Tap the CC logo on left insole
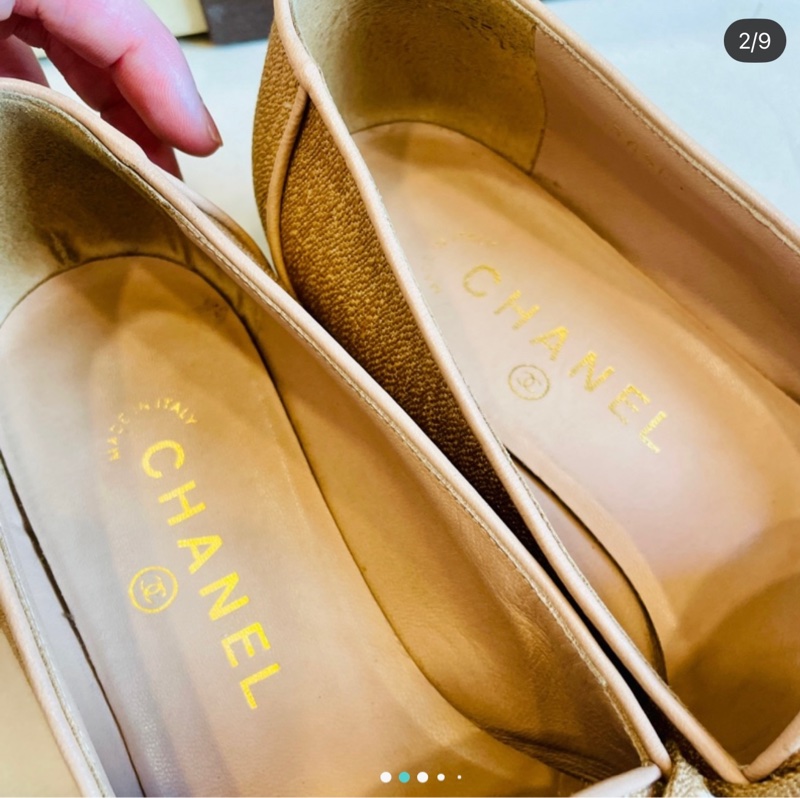Screen dimensions: 800x798 154,589
